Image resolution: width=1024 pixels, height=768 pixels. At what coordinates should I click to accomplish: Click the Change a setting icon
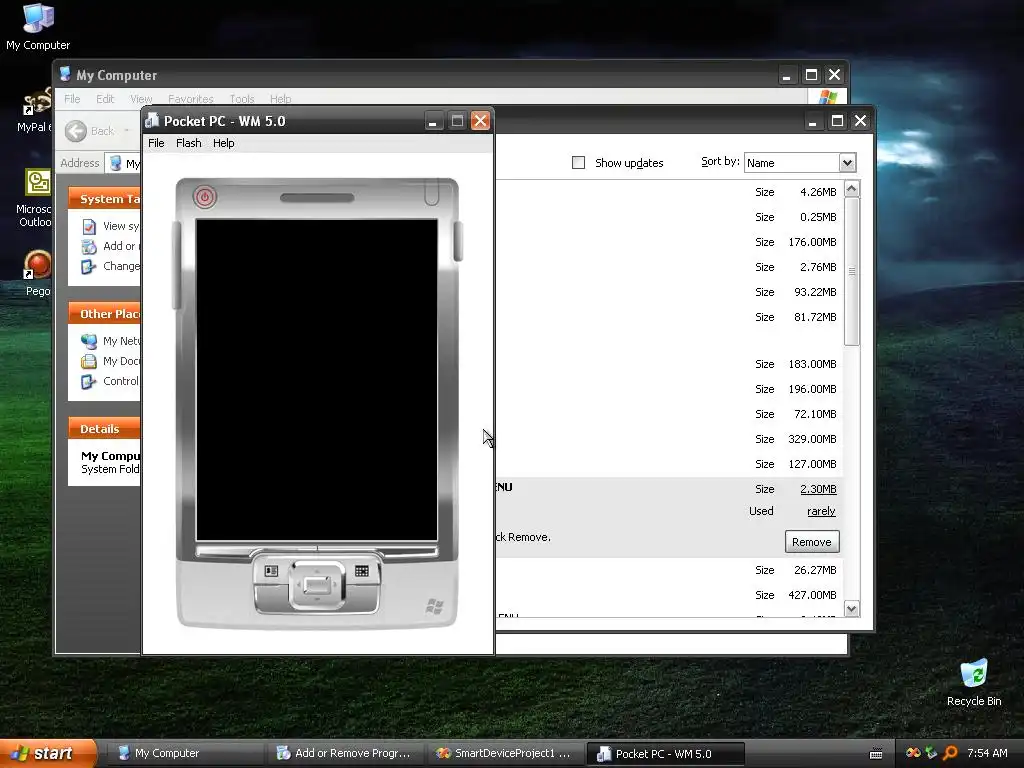pyautogui.click(x=89, y=266)
